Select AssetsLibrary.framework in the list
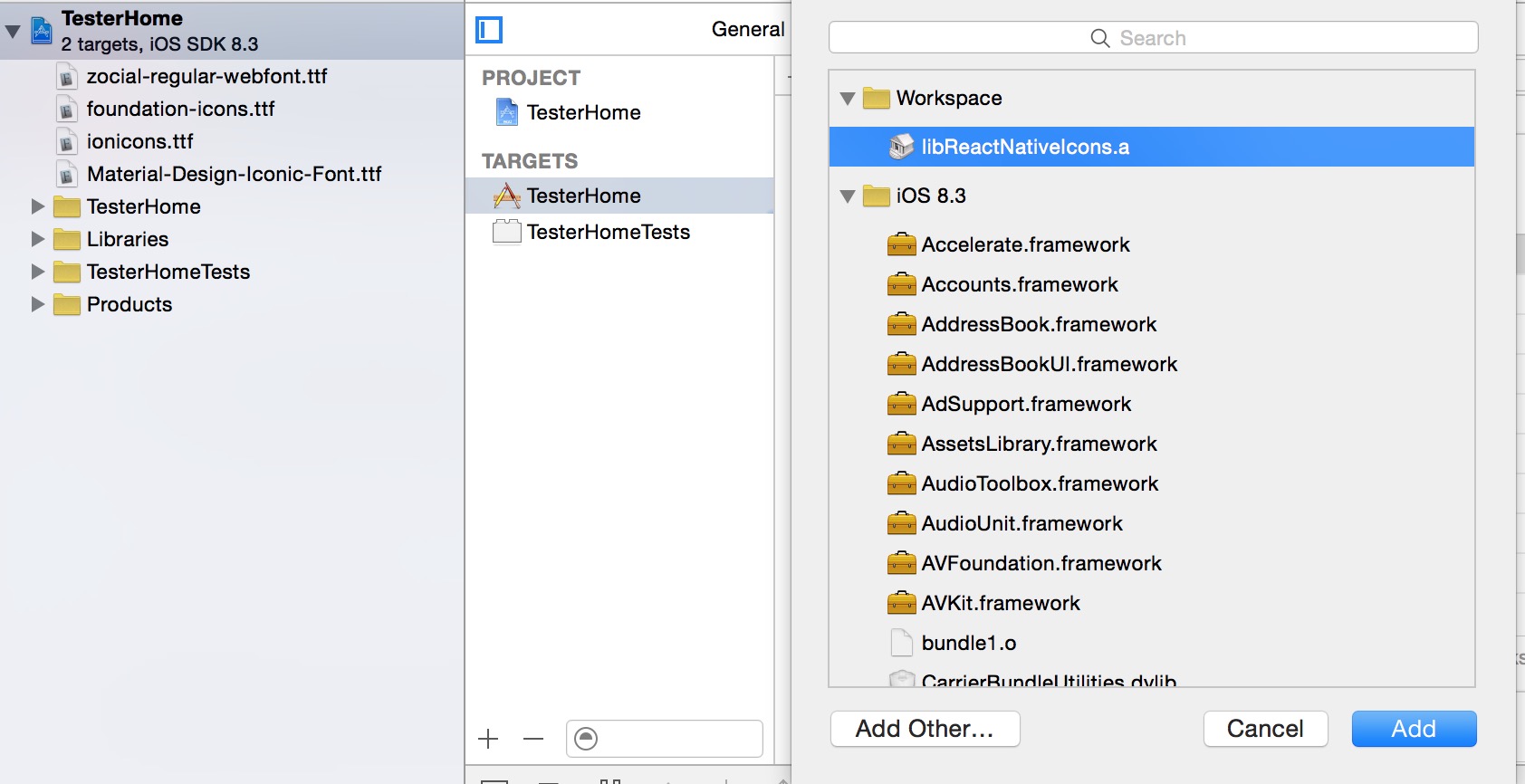Image resolution: width=1525 pixels, height=784 pixels. click(x=1152, y=444)
